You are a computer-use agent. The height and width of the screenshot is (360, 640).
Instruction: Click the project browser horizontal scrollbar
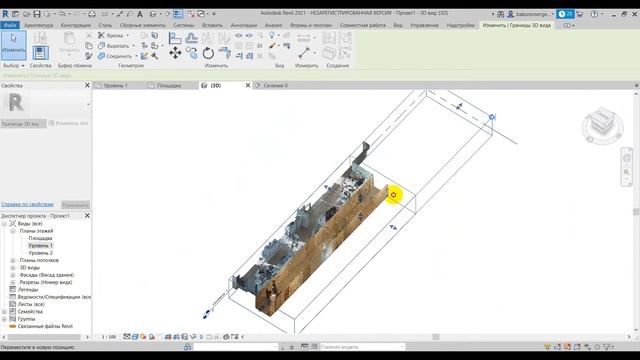pos(44,337)
